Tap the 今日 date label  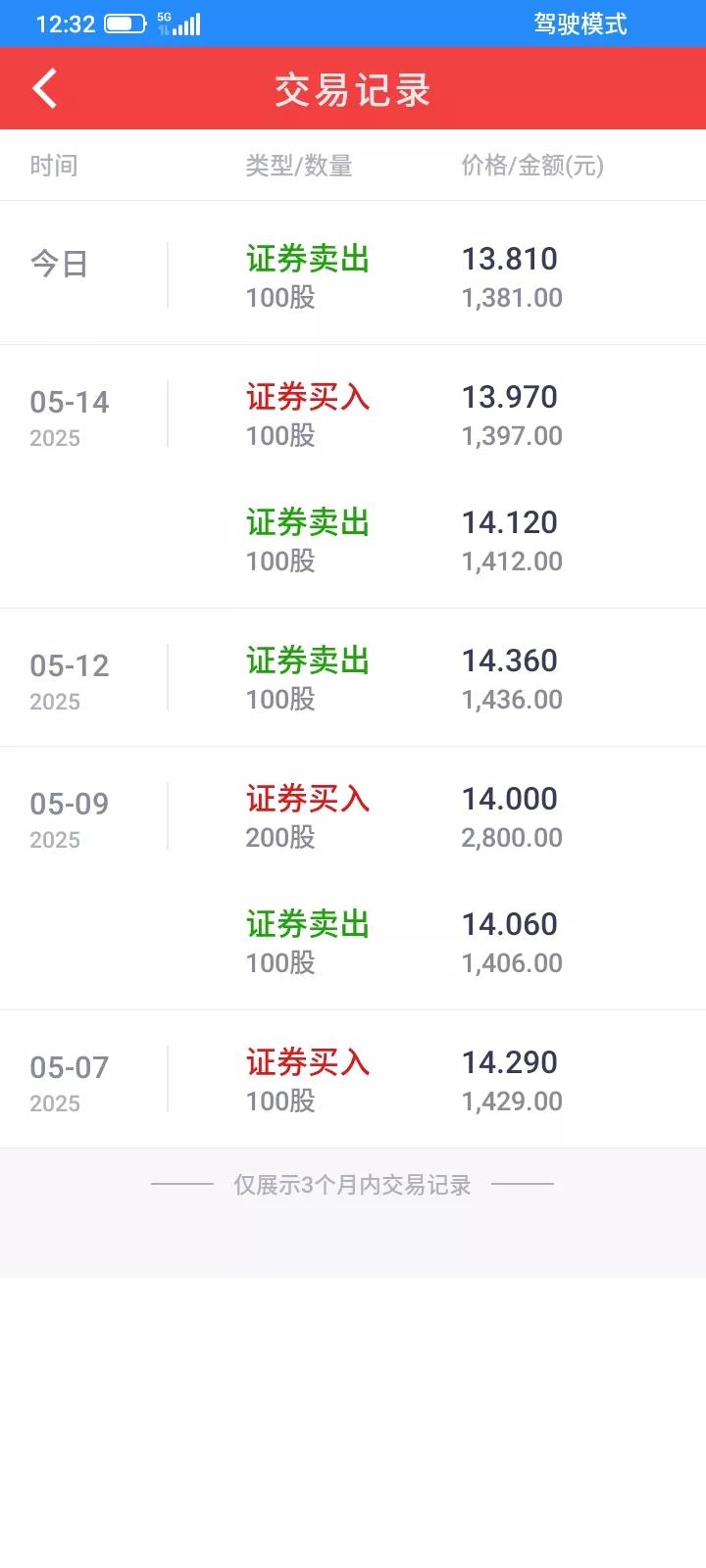point(60,263)
